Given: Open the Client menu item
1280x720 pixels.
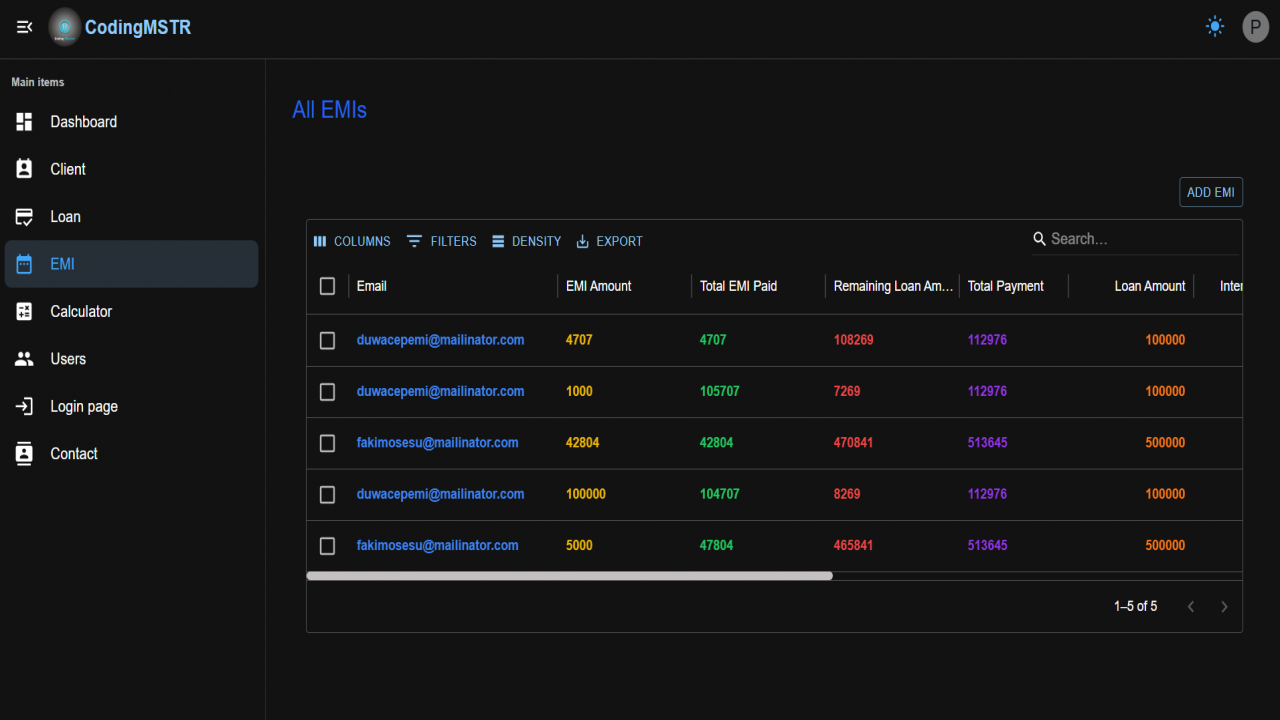Looking at the screenshot, I should 132,169.
